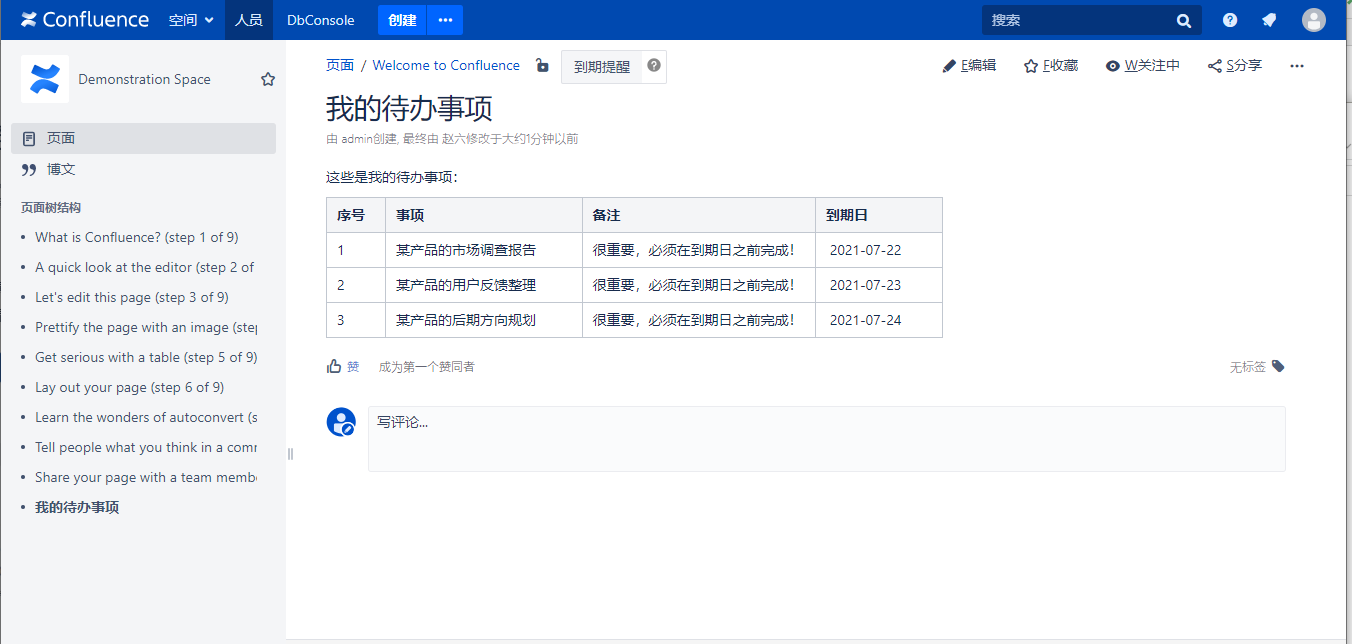Open the page actions ellipsis menu
Image resolution: width=1352 pixels, height=644 pixels.
click(x=1297, y=66)
